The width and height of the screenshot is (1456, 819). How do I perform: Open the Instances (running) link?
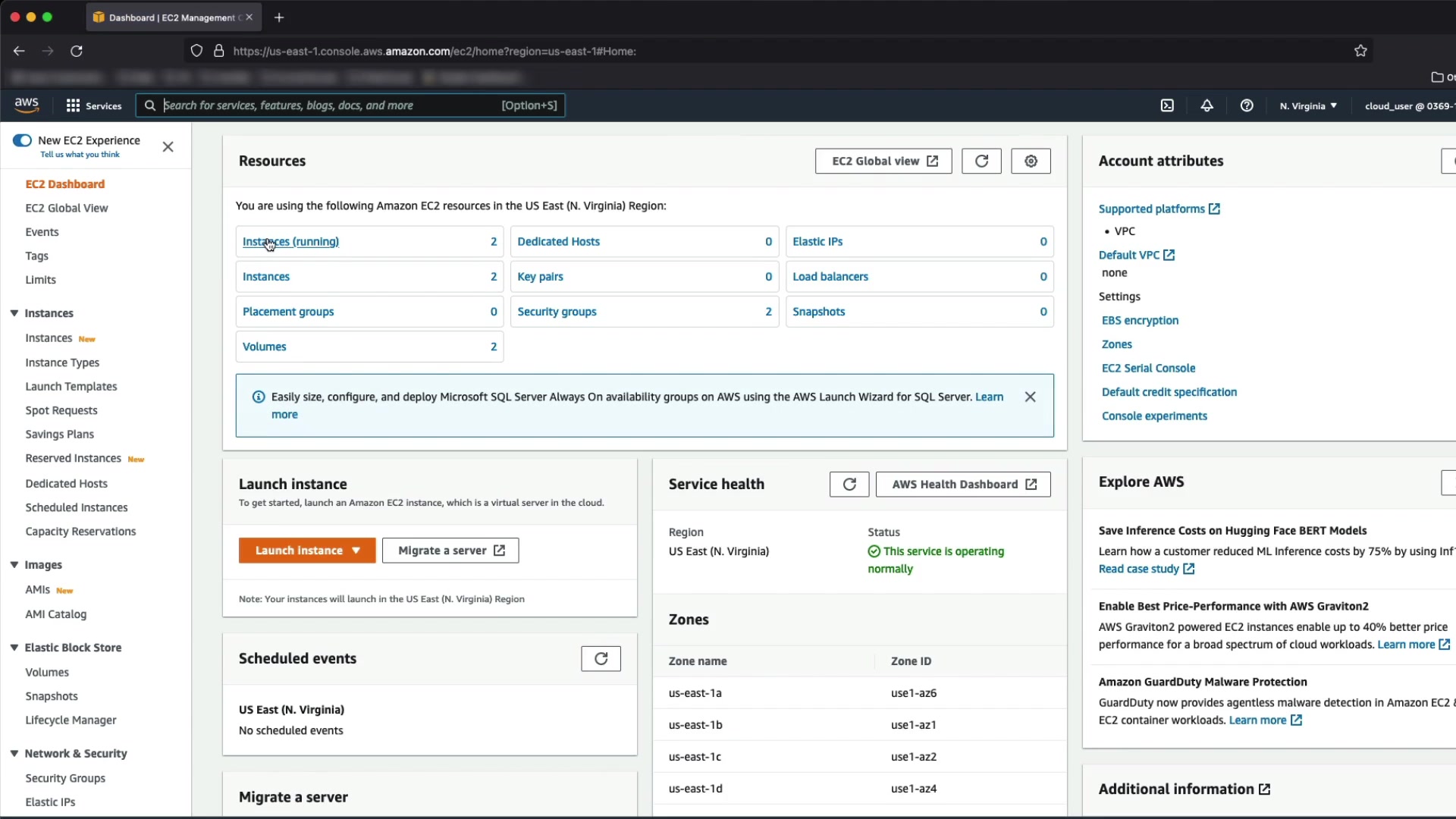290,241
